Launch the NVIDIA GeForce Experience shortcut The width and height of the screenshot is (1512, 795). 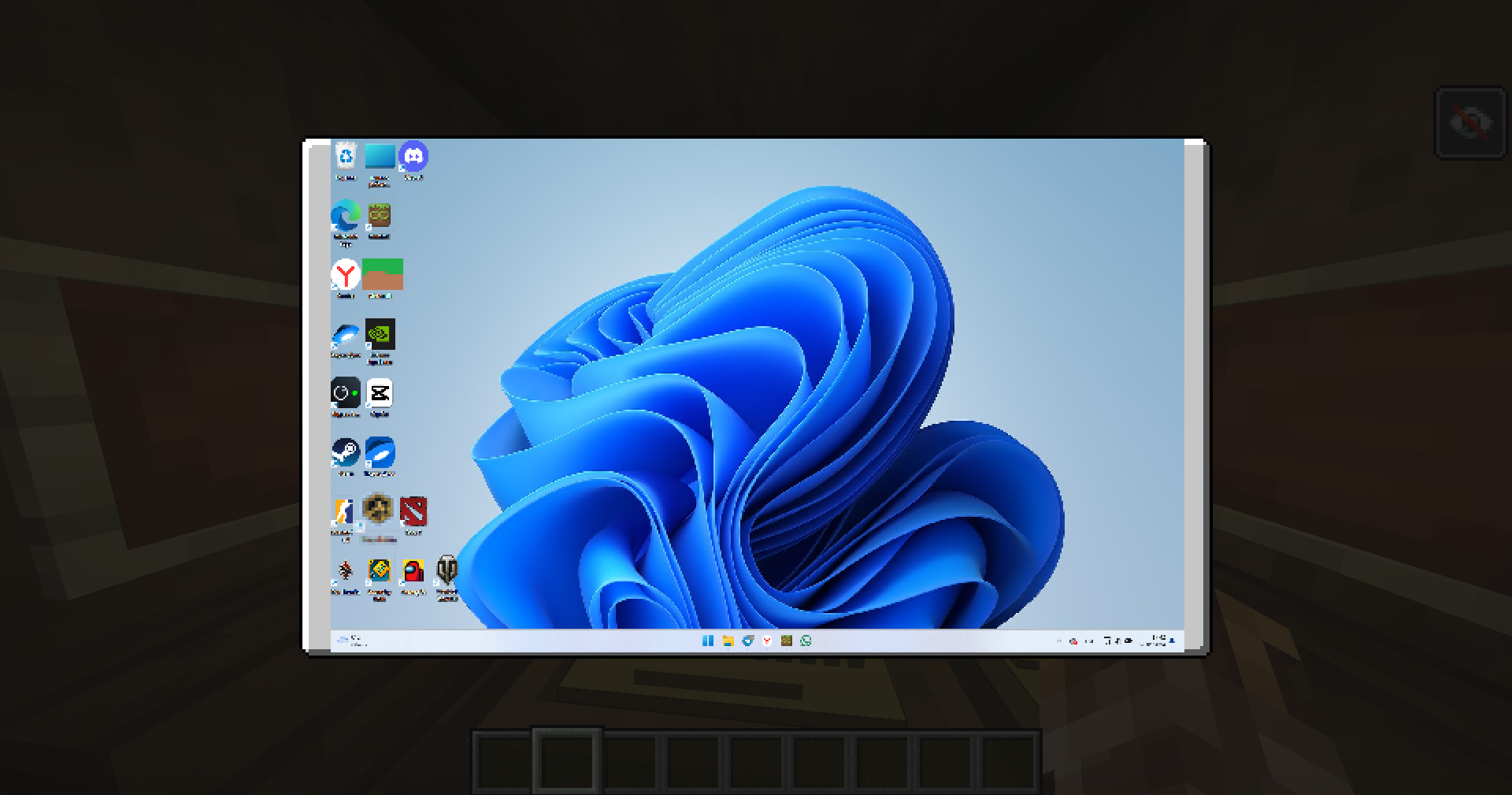click(x=380, y=334)
